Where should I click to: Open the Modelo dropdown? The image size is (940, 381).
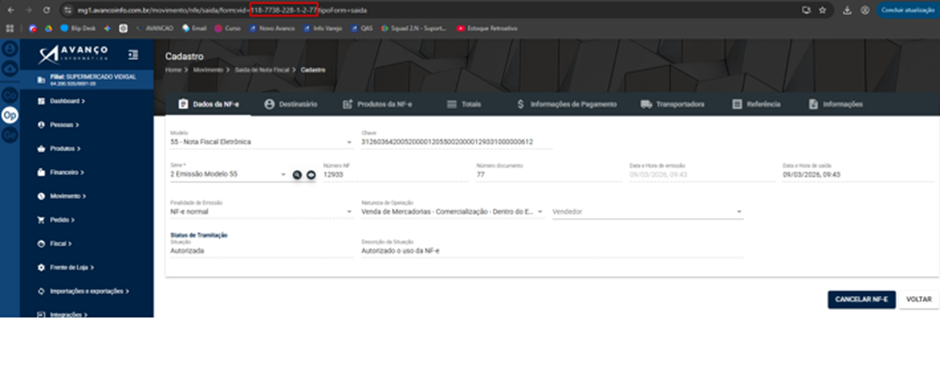click(x=261, y=142)
